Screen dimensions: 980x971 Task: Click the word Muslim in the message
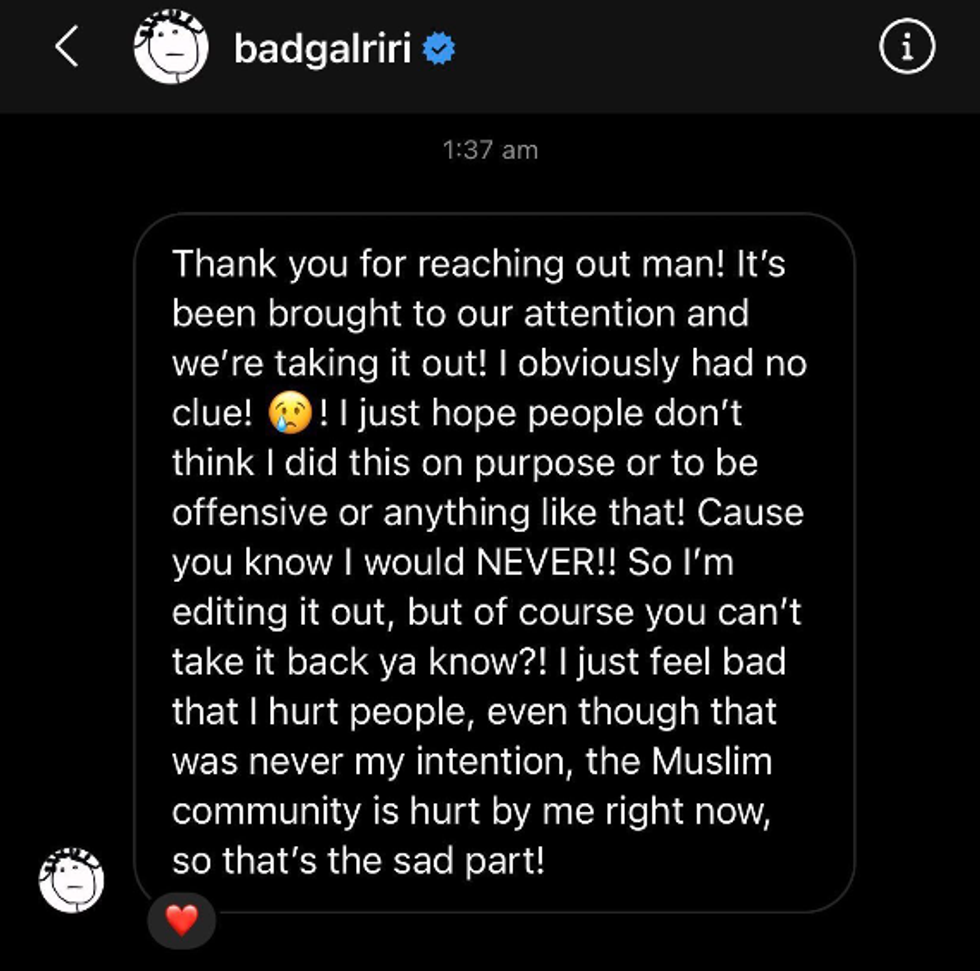coord(712,761)
